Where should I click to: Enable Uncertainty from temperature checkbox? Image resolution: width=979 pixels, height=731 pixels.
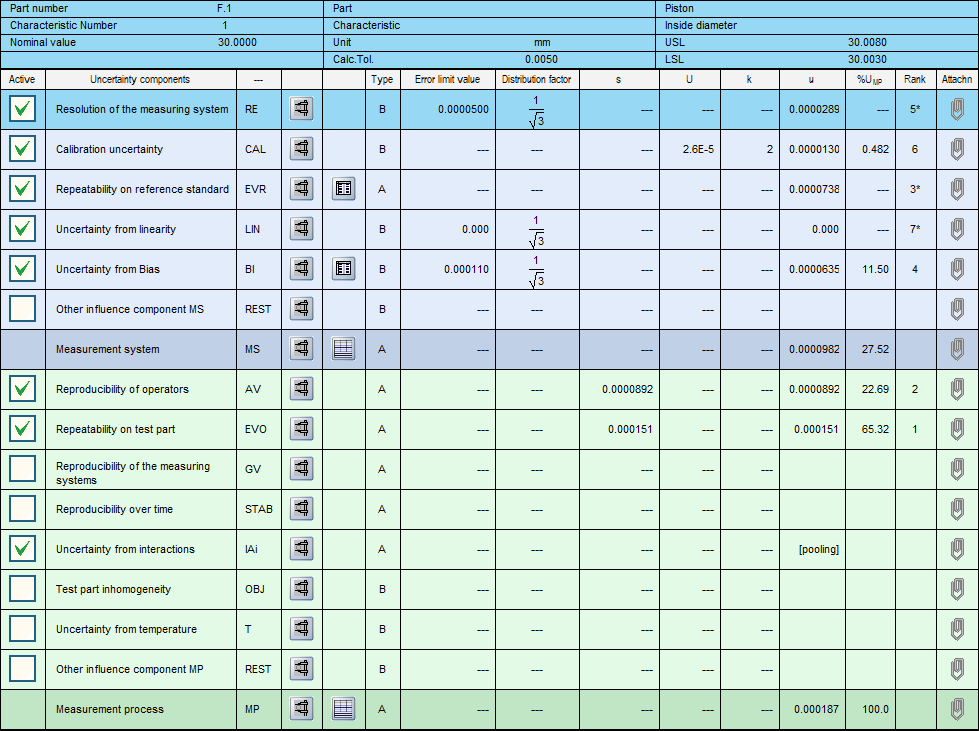[22, 628]
